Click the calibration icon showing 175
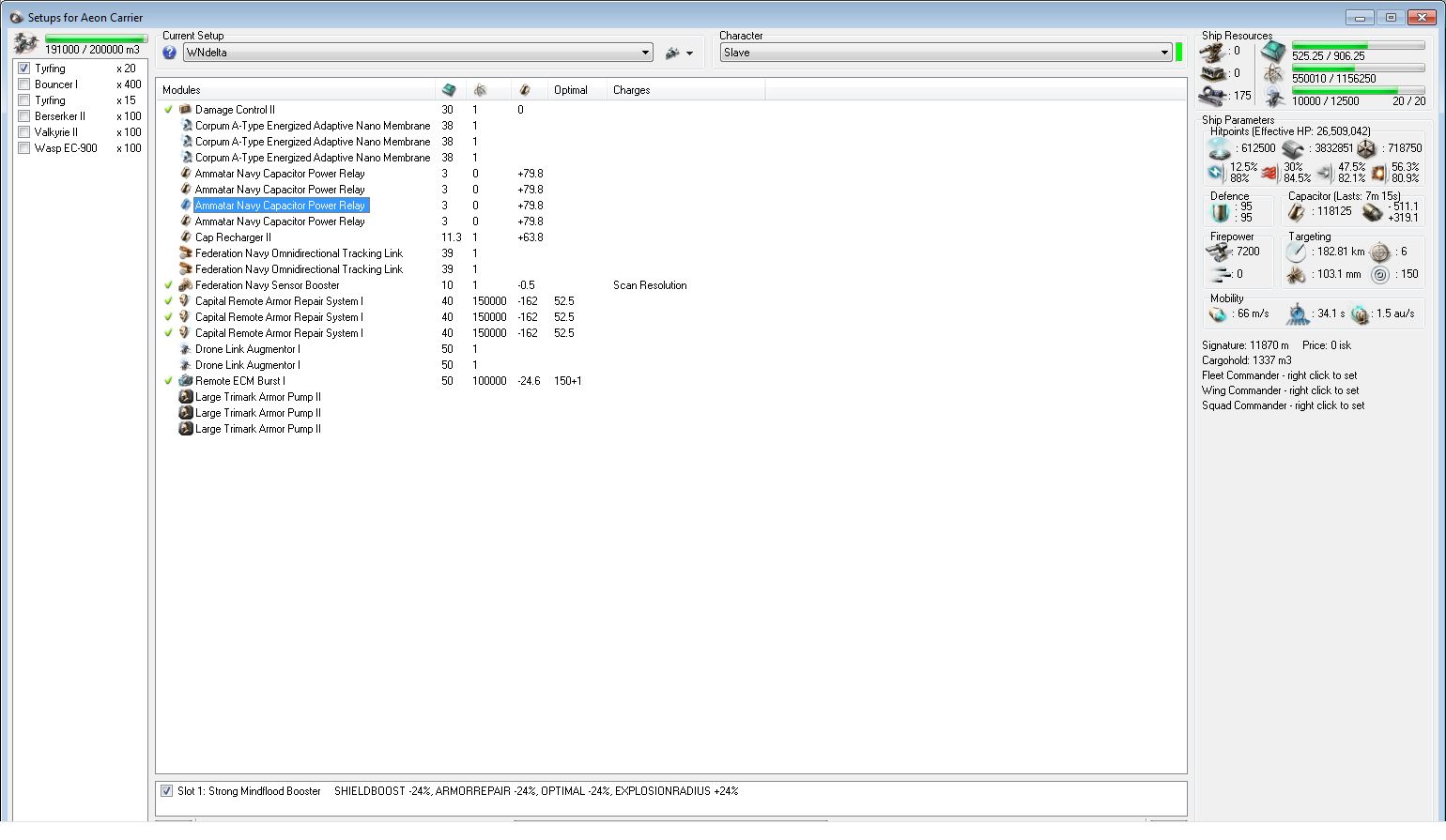The width and height of the screenshot is (1446, 840). pyautogui.click(x=1214, y=96)
